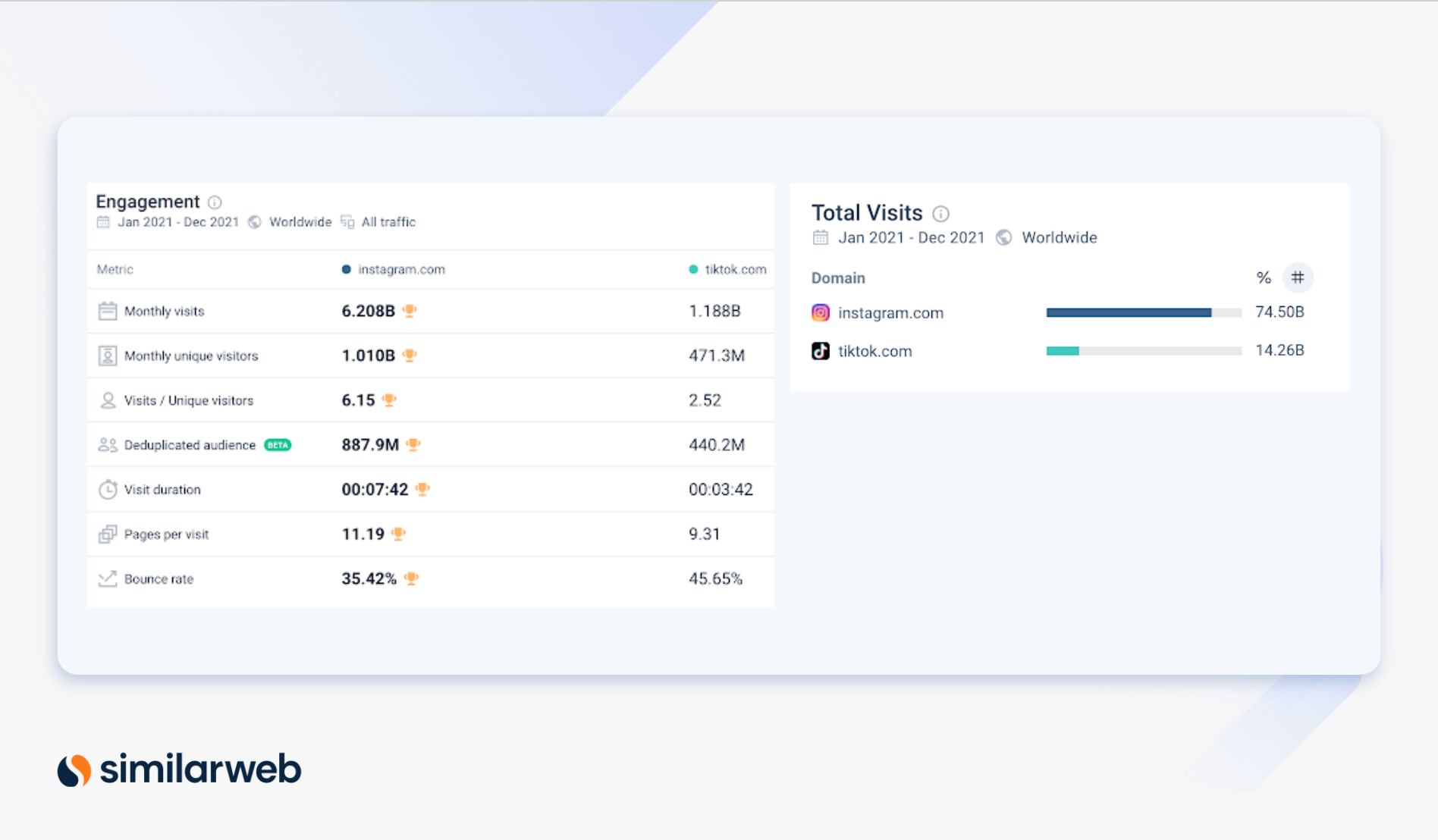
Task: Click the Engagement date range Jan 2021 - Dec 2021
Action: pos(178,222)
